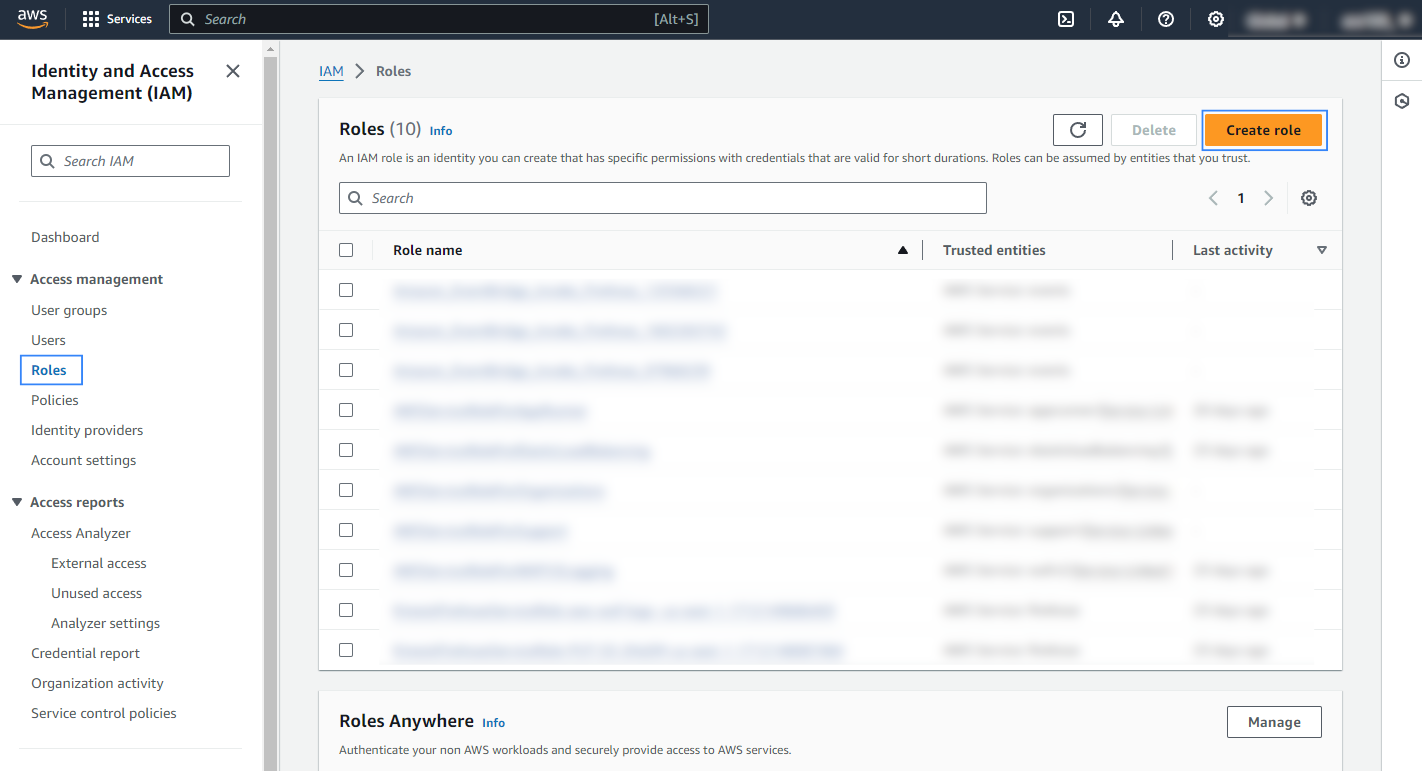
Task: Go to Policies in sidebar
Action: [x=55, y=400]
